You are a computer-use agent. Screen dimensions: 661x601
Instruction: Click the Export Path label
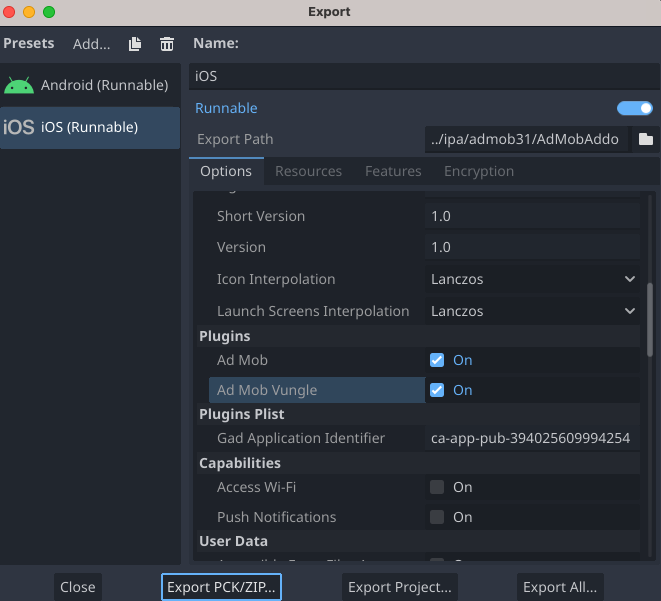tap(235, 139)
